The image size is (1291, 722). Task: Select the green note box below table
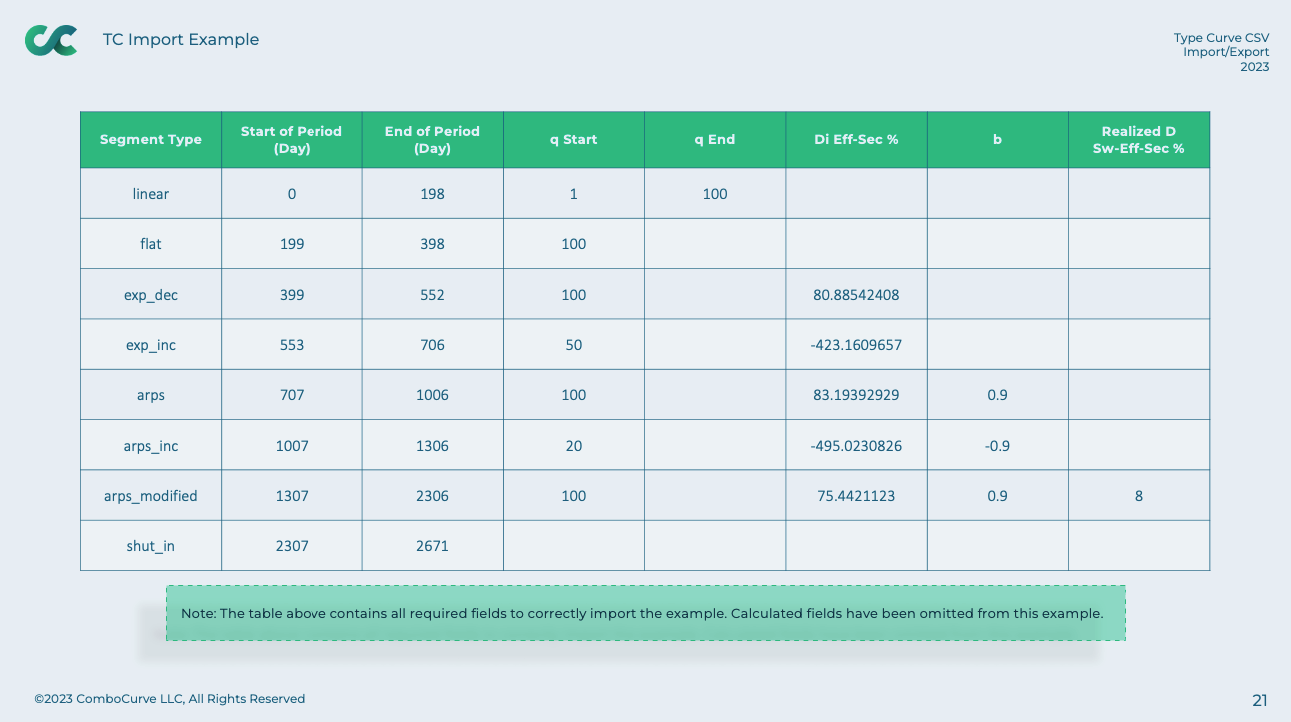(646, 613)
